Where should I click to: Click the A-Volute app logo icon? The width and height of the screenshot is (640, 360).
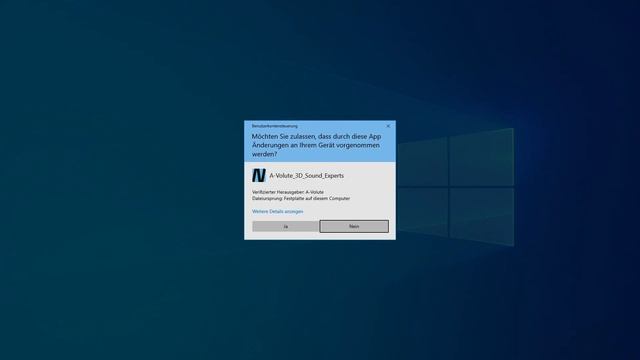259,176
